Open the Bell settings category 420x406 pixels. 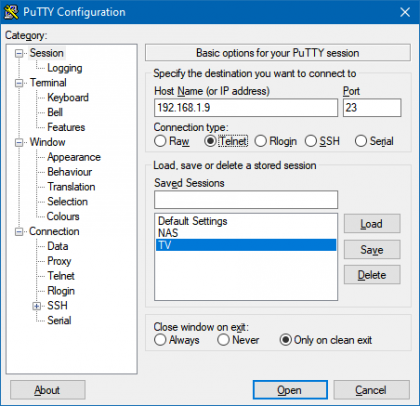[x=55, y=112]
